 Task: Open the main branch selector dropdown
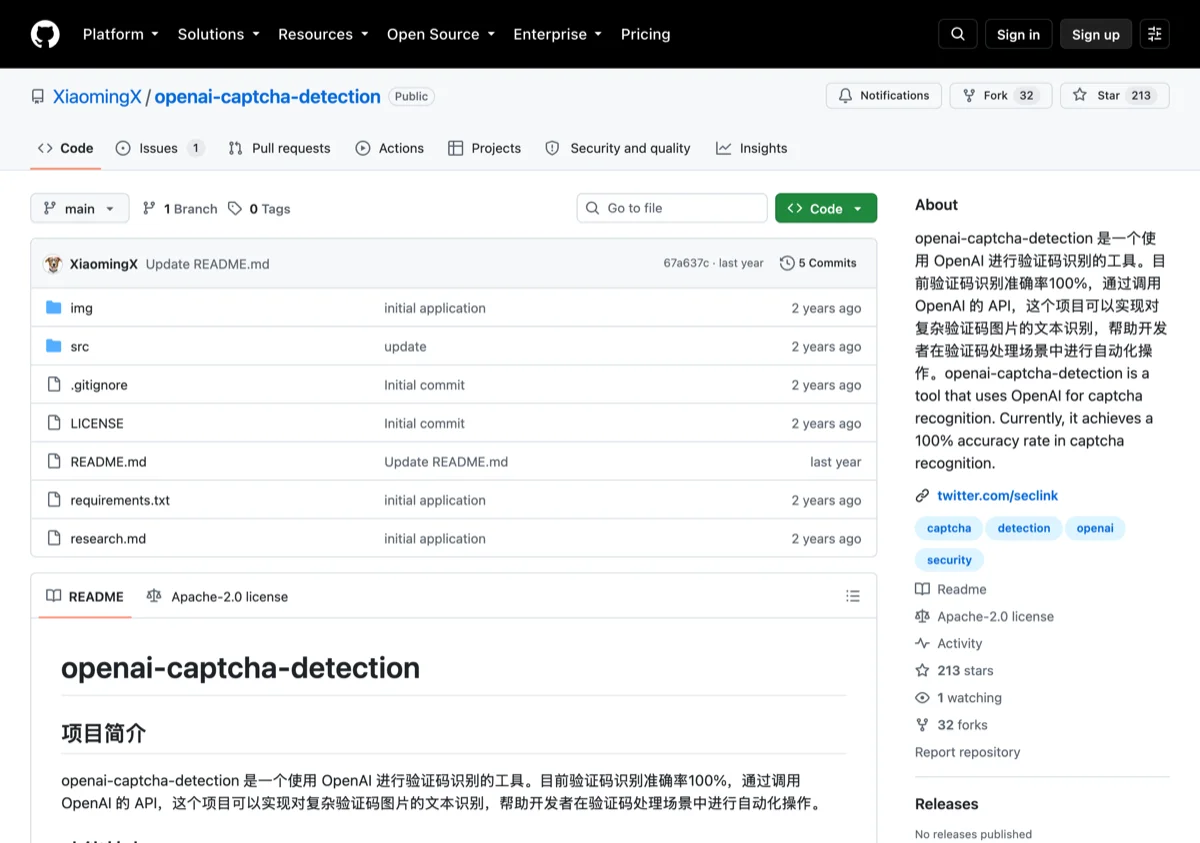click(80, 208)
